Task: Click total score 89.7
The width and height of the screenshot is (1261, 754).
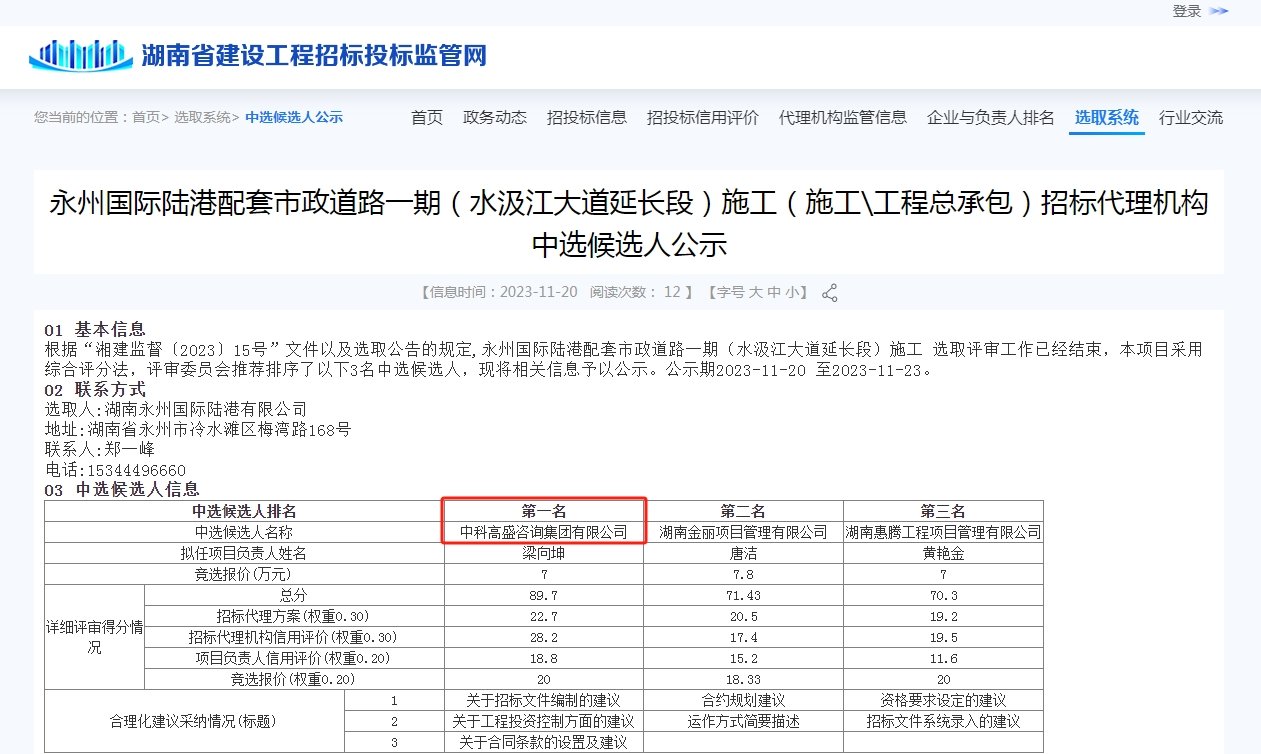Action: [544, 595]
